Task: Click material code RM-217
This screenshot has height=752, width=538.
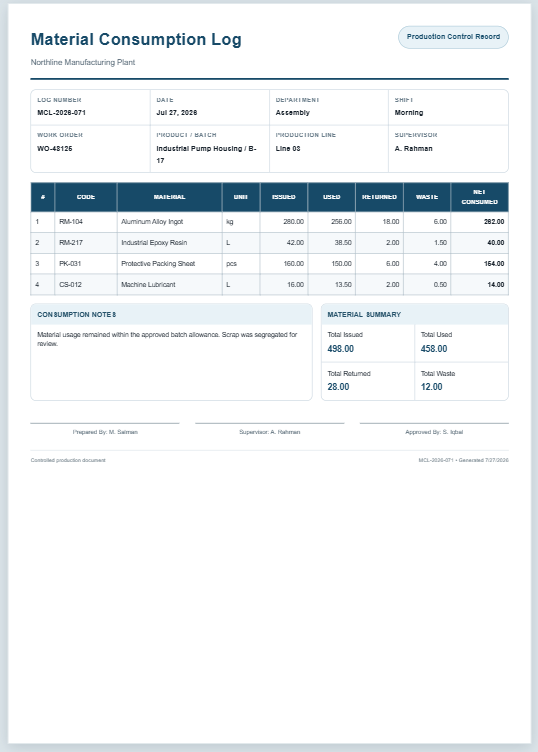Action: pos(70,243)
